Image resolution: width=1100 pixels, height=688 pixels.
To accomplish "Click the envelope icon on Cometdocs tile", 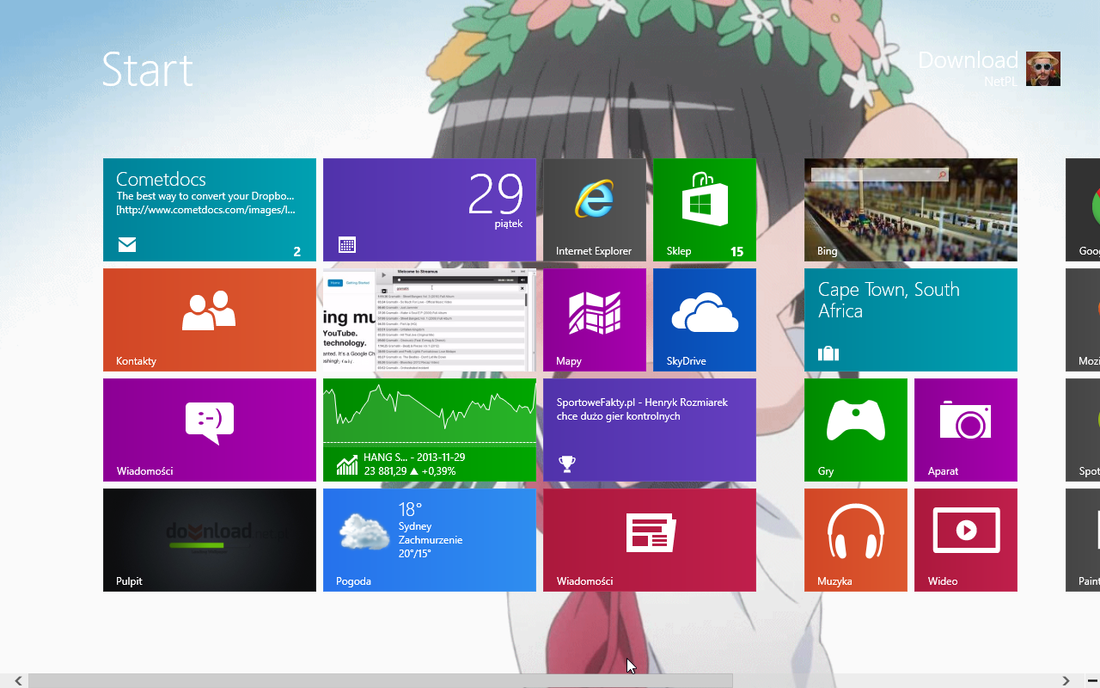I will (x=127, y=244).
